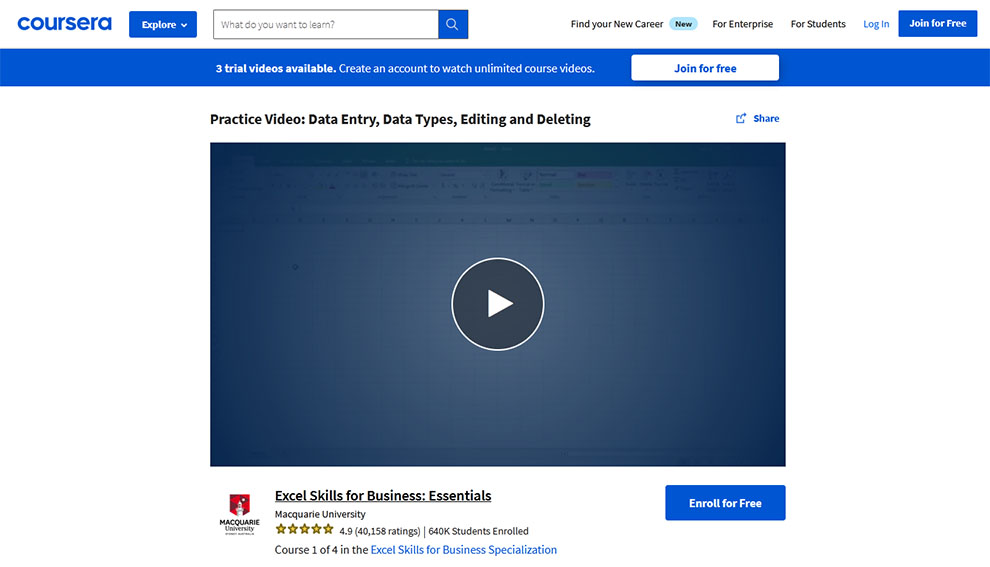This screenshot has width=990, height=567.
Task: Click the Macquarie University name text
Action: click(x=320, y=514)
